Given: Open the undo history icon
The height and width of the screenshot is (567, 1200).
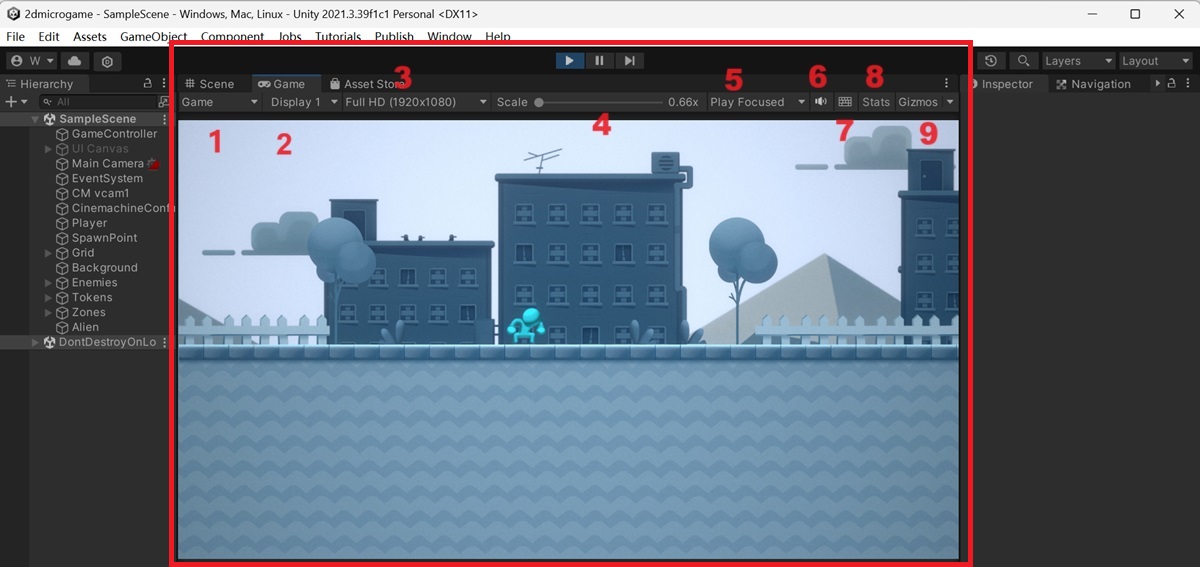Looking at the screenshot, I should (x=991, y=61).
